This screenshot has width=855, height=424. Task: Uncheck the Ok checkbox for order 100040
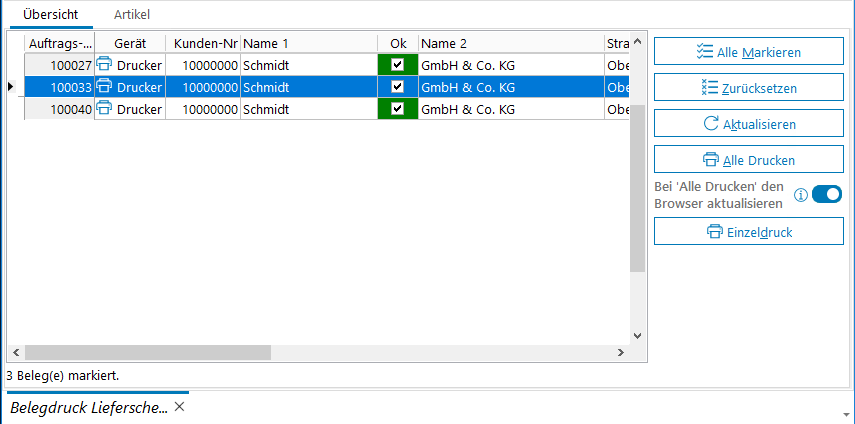click(398, 109)
